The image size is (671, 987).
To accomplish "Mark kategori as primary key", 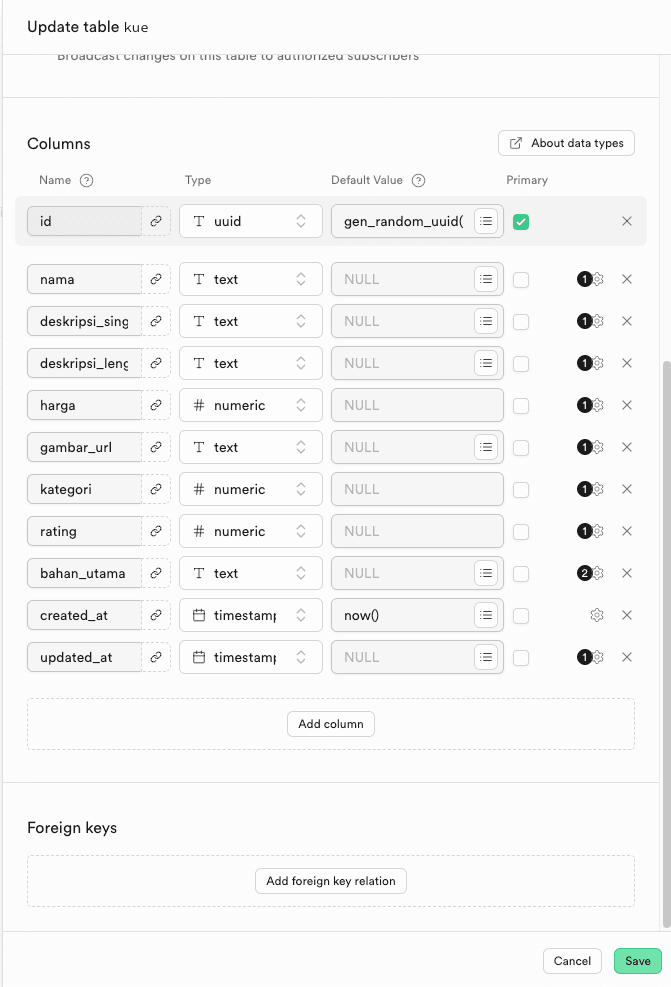I will point(521,490).
